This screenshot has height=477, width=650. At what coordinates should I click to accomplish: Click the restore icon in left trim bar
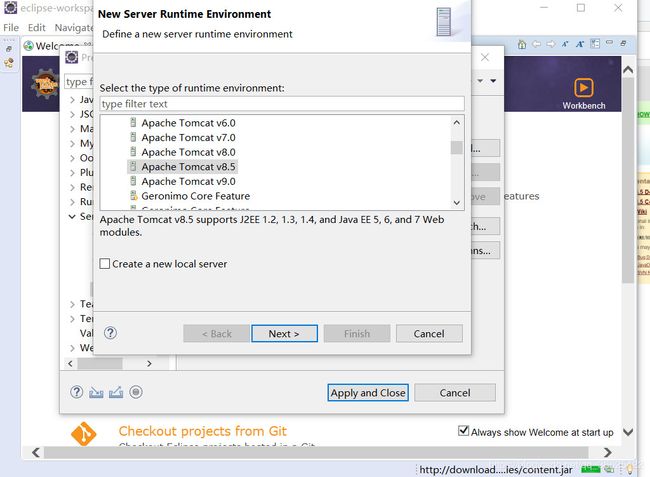click(x=9, y=48)
